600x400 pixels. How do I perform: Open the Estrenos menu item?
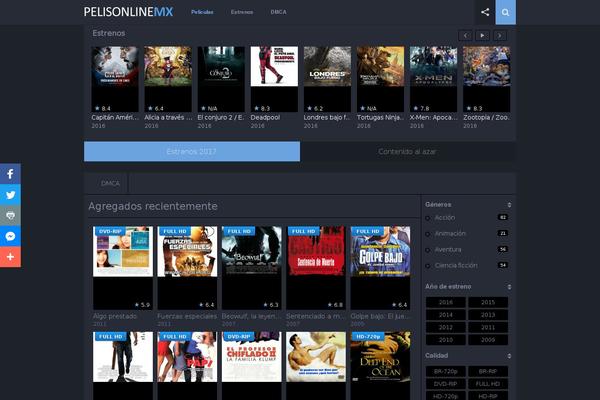click(242, 12)
